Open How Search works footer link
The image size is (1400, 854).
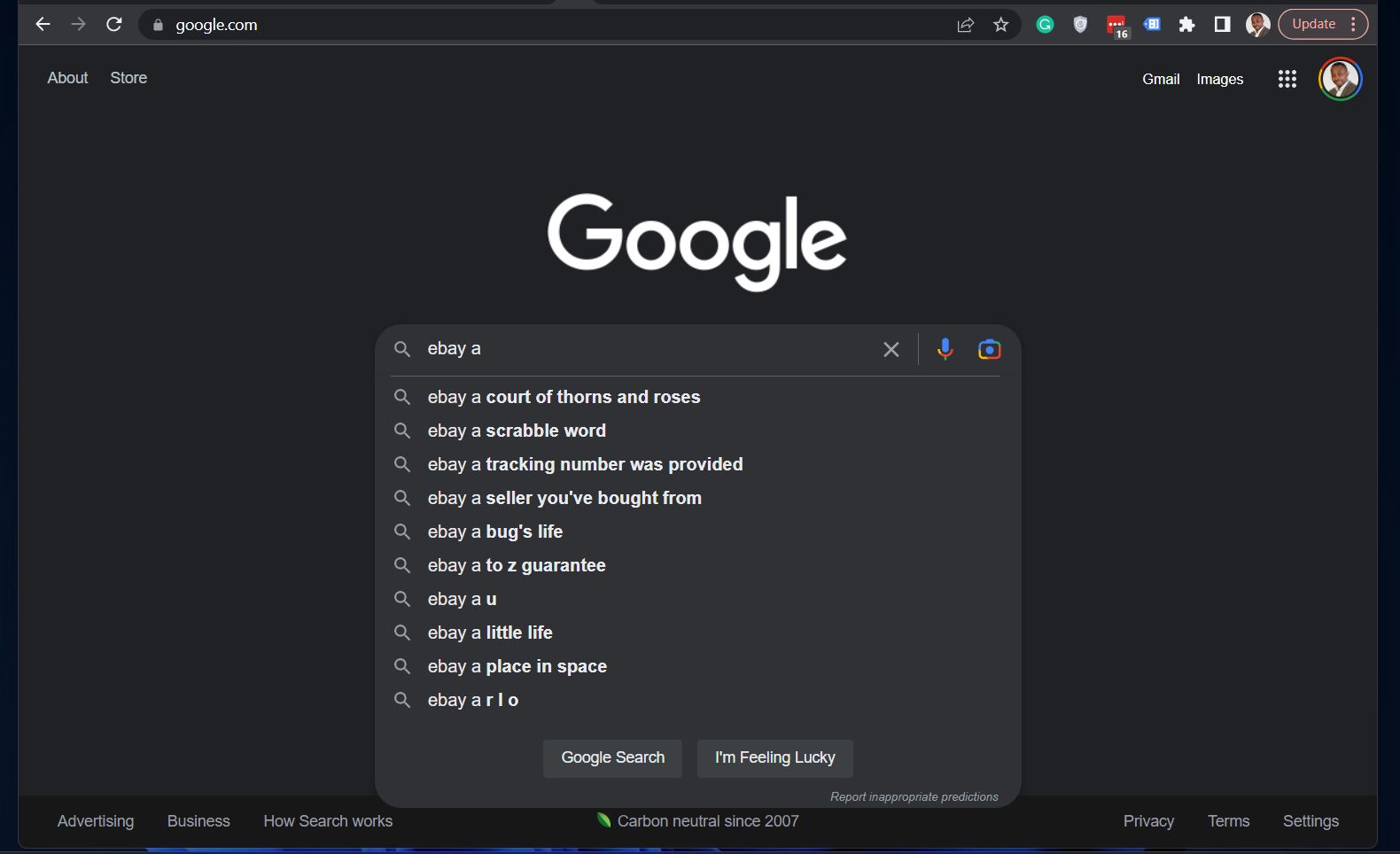328,821
